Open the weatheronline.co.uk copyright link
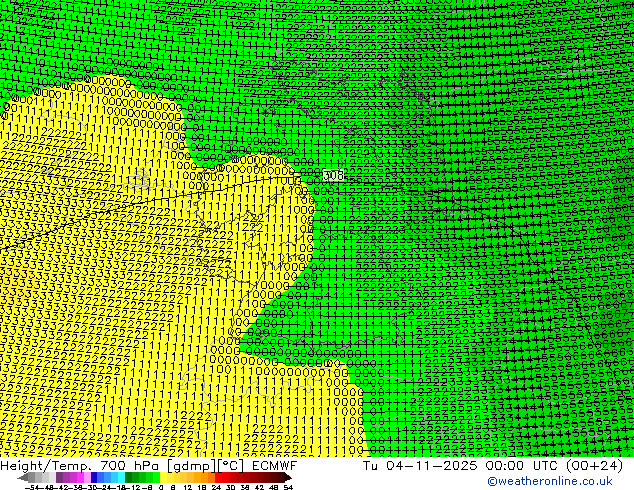634x490 pixels. 549,481
